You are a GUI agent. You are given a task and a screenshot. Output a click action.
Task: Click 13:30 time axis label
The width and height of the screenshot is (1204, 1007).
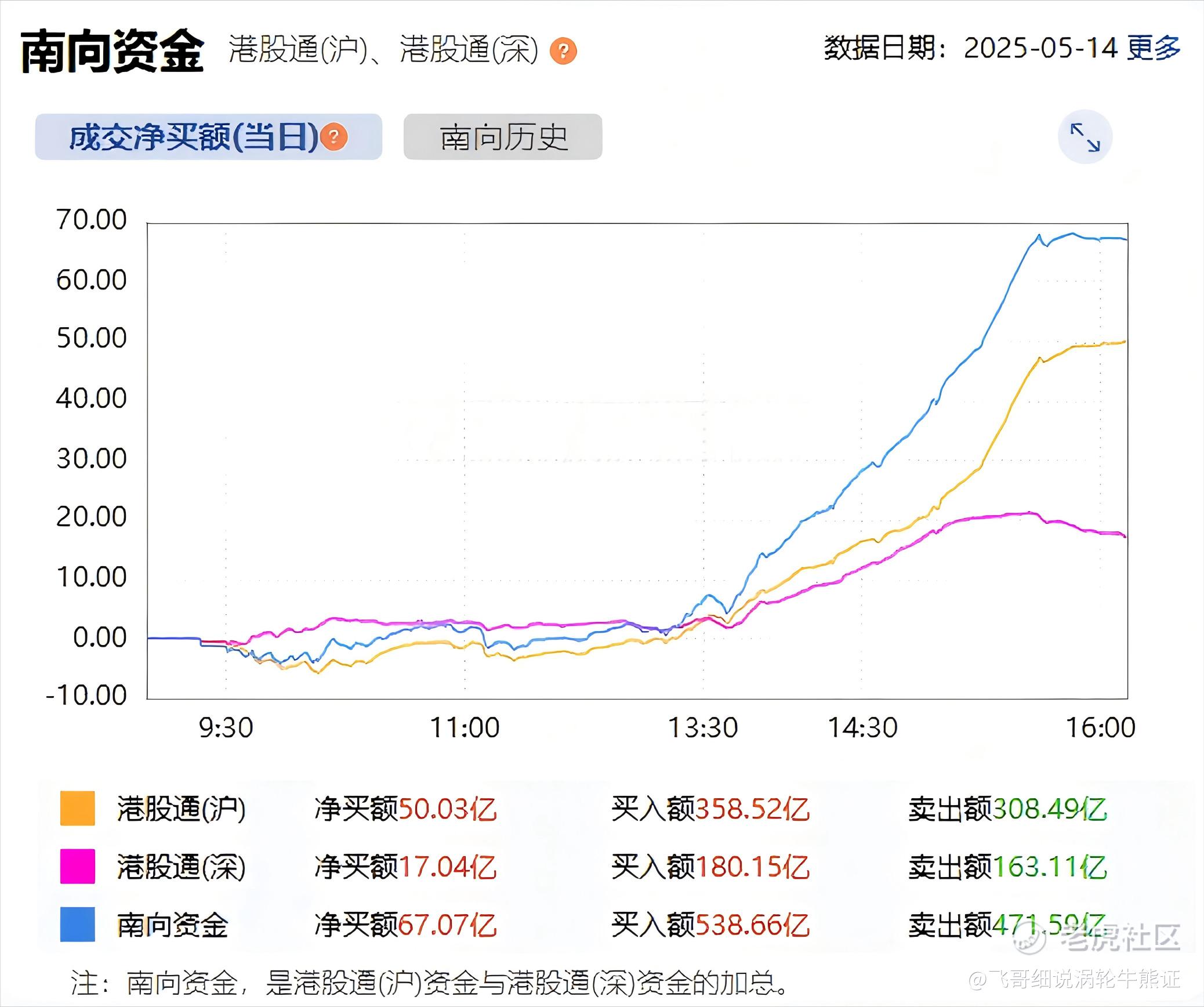[703, 727]
